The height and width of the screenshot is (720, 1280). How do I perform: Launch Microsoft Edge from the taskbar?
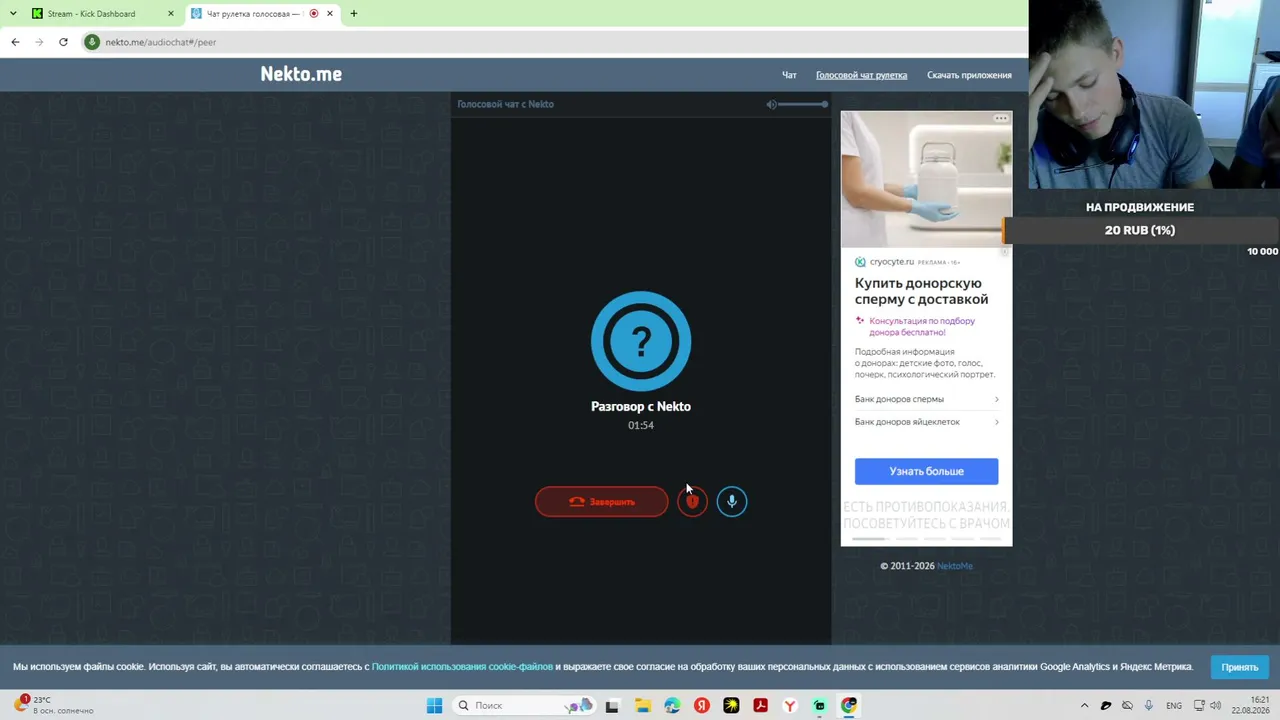[x=672, y=706]
